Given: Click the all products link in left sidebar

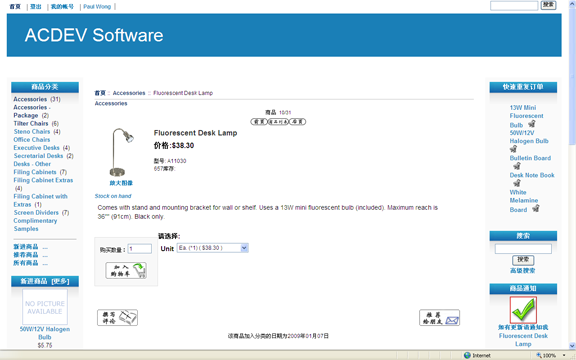Looking at the screenshot, I should pyautogui.click(x=30, y=263).
